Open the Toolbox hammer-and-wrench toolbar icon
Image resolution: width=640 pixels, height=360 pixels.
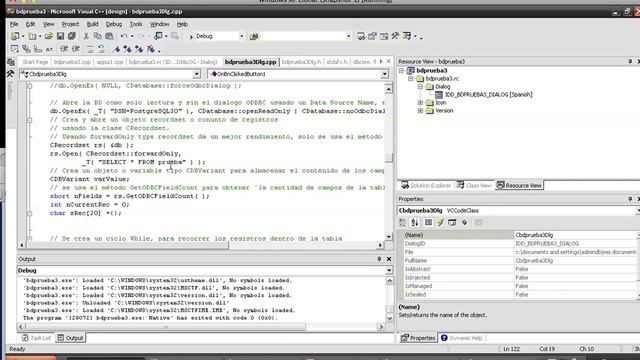pyautogui.click(x=395, y=36)
